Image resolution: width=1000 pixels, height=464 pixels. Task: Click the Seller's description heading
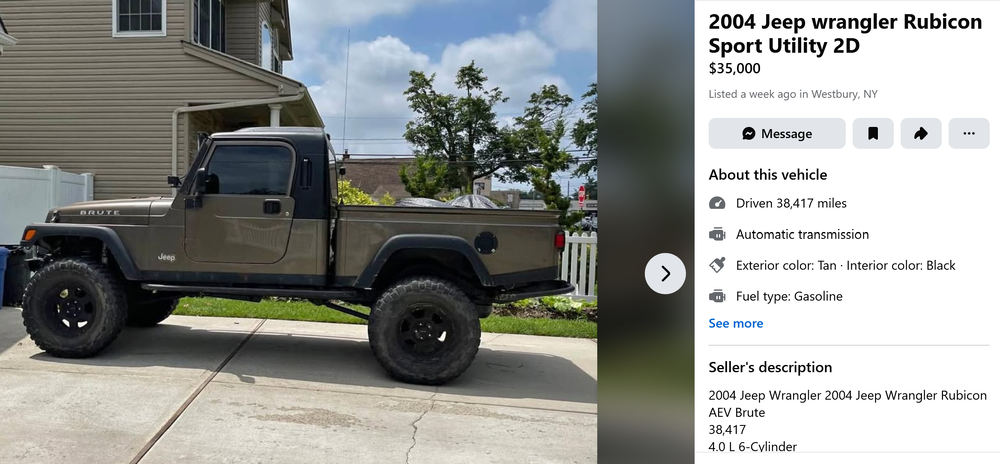770,367
